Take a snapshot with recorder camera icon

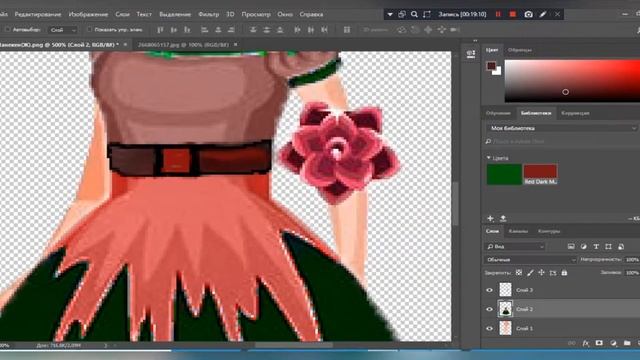(528, 14)
